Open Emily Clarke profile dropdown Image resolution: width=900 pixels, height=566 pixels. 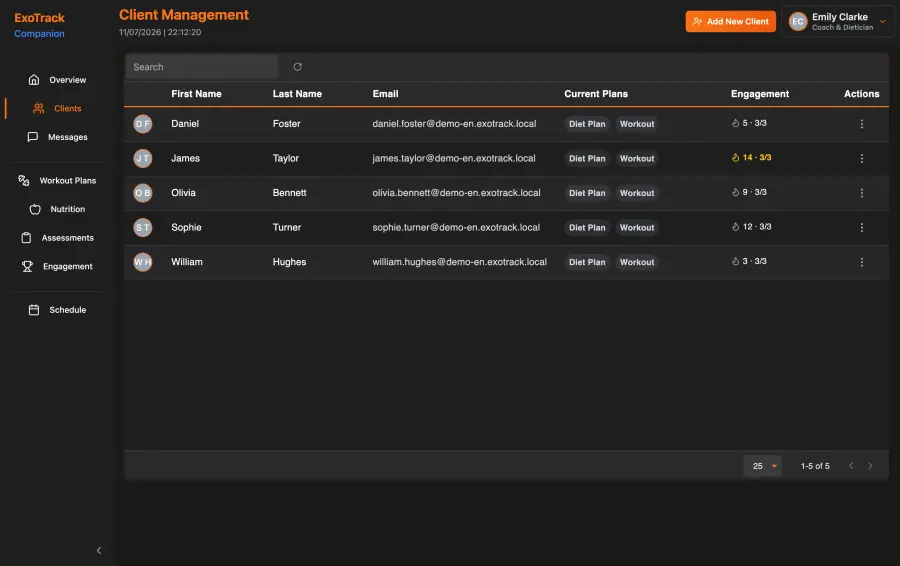point(837,22)
